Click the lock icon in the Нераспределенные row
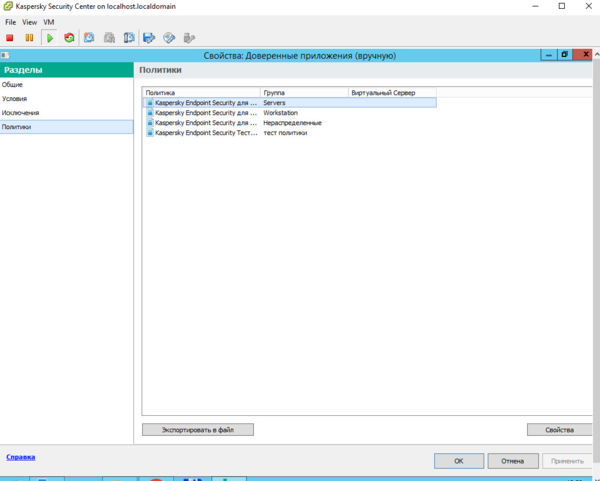 pyautogui.click(x=150, y=122)
